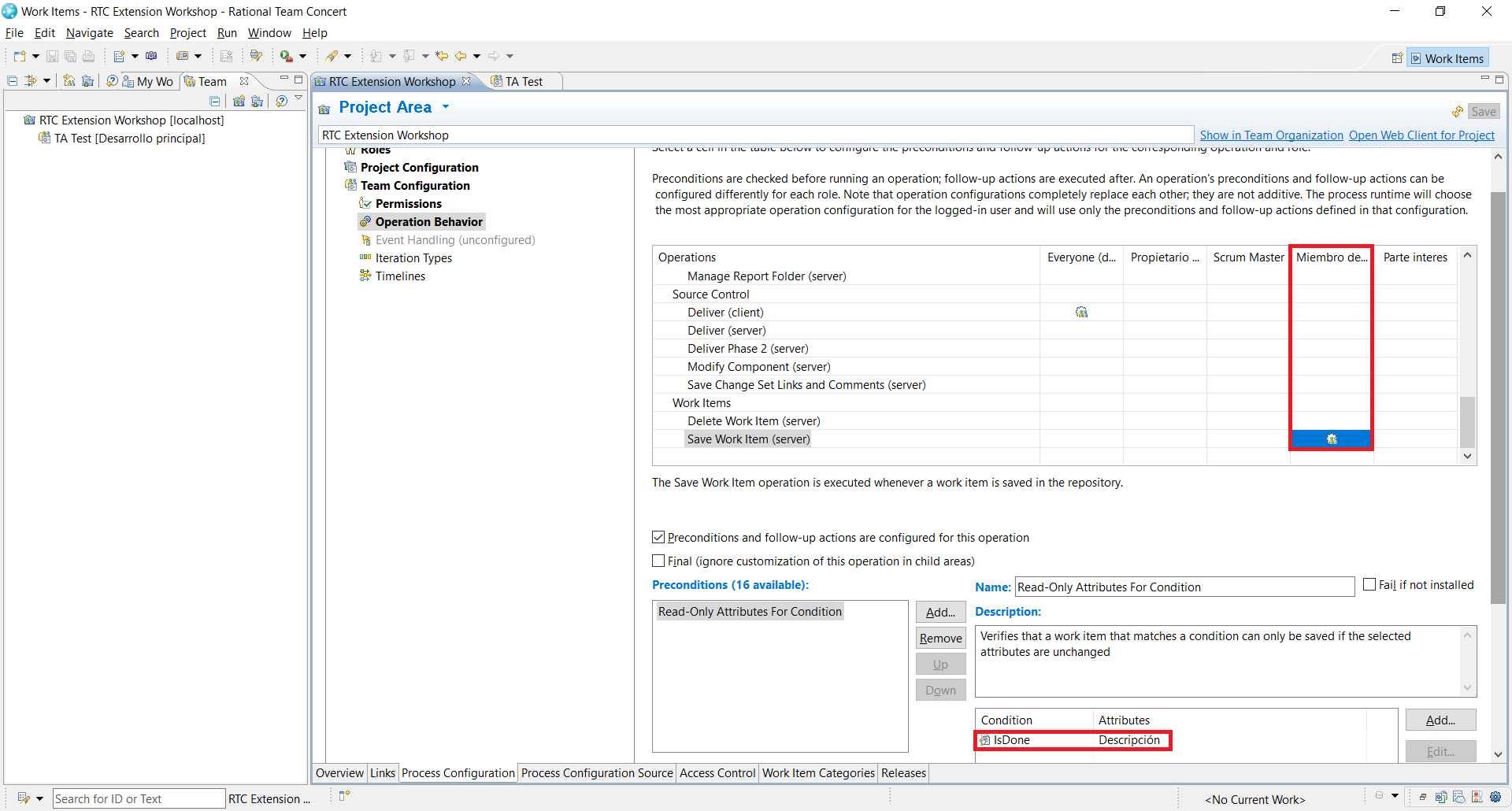Click the flashlight search toolbar icon
The width and height of the screenshot is (1512, 811).
click(332, 56)
